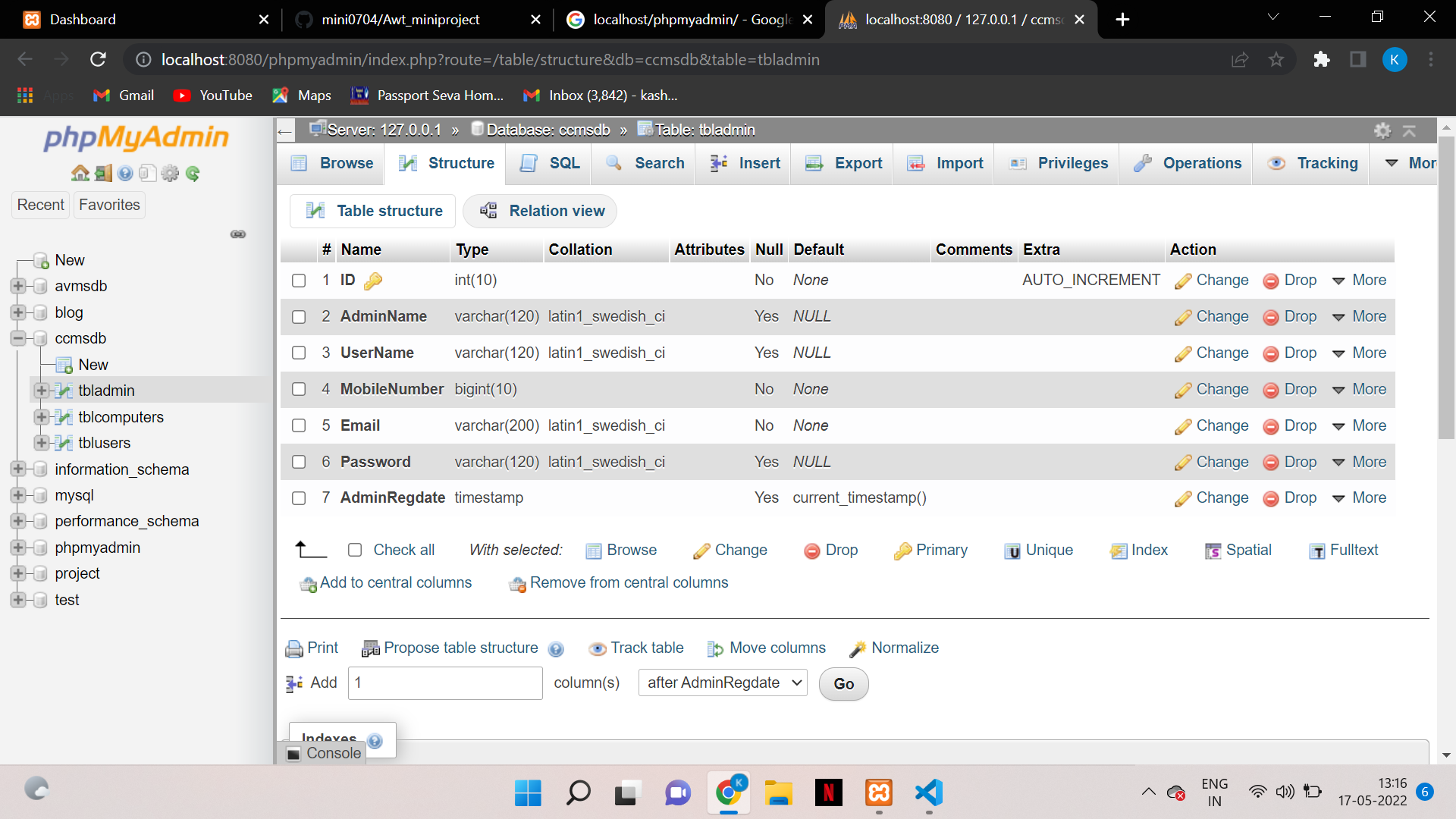This screenshot has height=819, width=1456.
Task: Open page-related settings gear in top right
Action: coord(1382,130)
